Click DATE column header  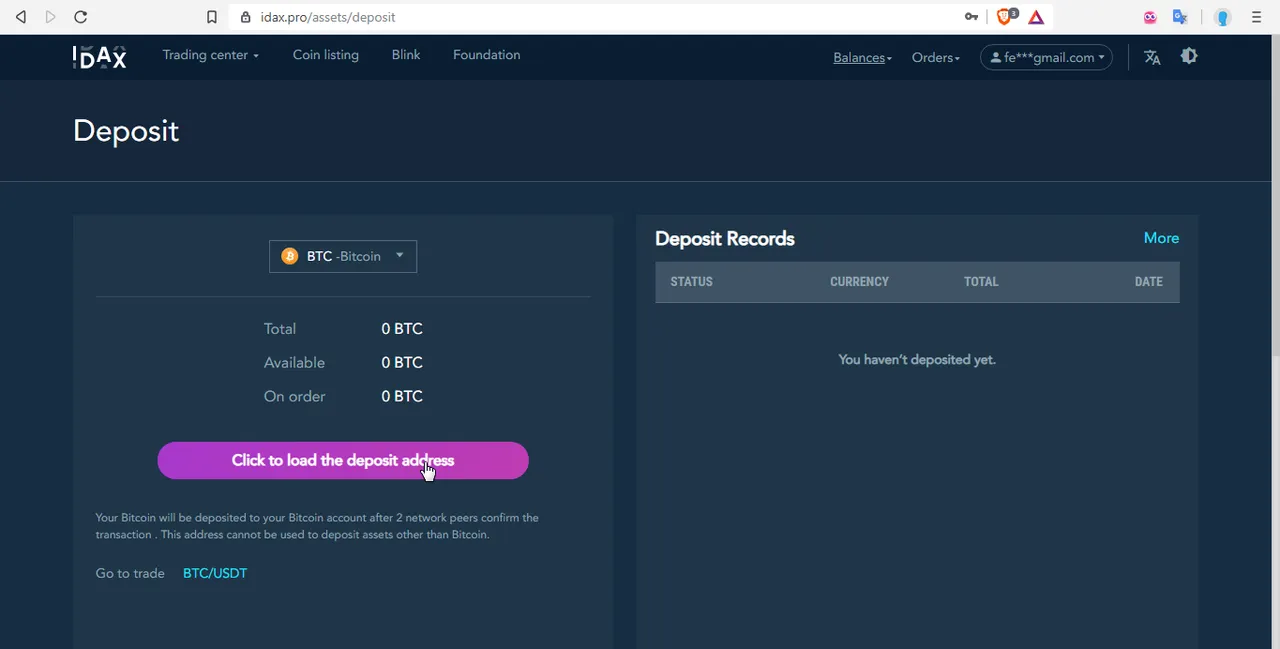pos(1149,281)
